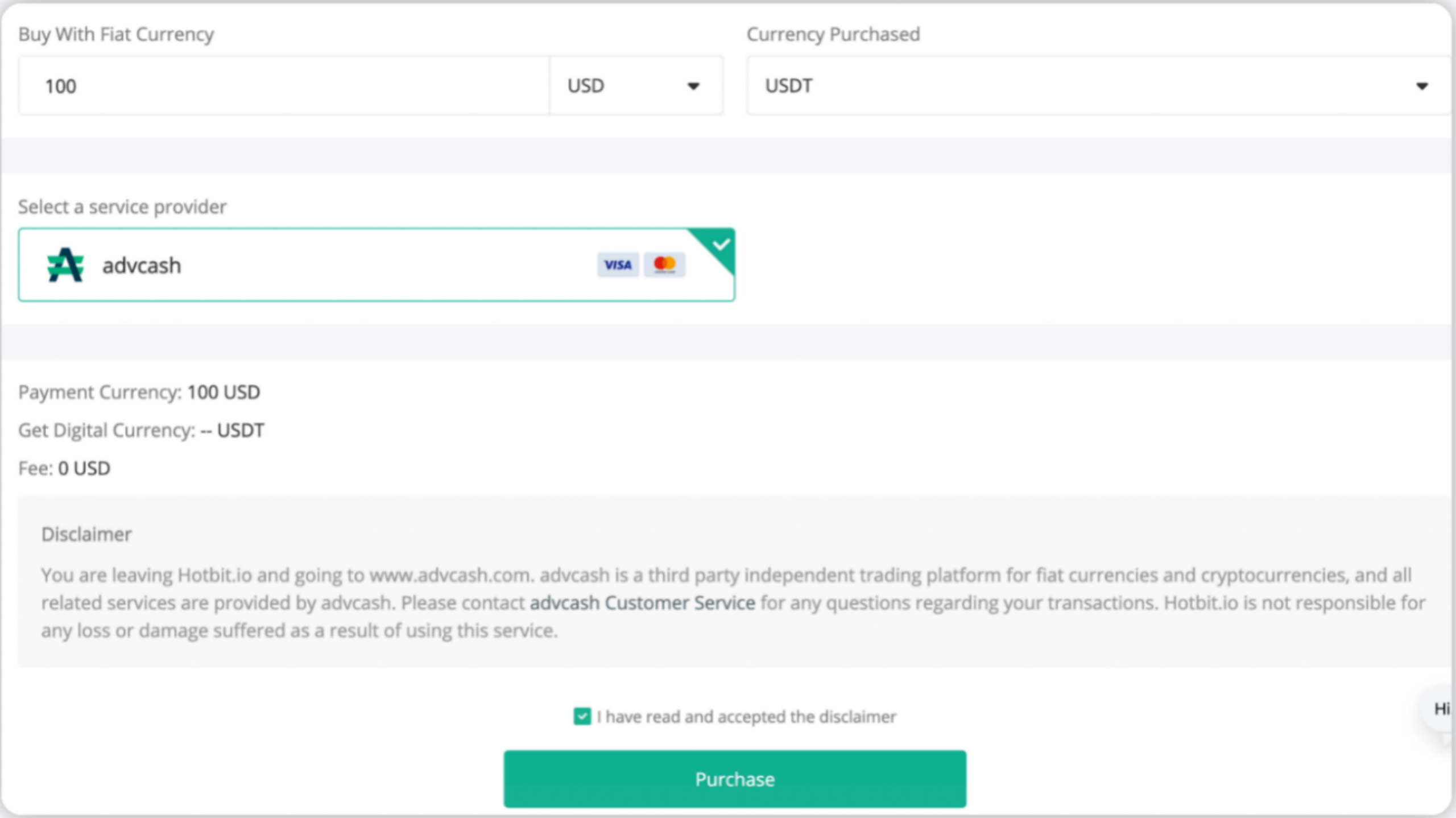Expand the USDT Currency Purchased dropdown
This screenshot has height=818, width=1456.
click(1098, 86)
